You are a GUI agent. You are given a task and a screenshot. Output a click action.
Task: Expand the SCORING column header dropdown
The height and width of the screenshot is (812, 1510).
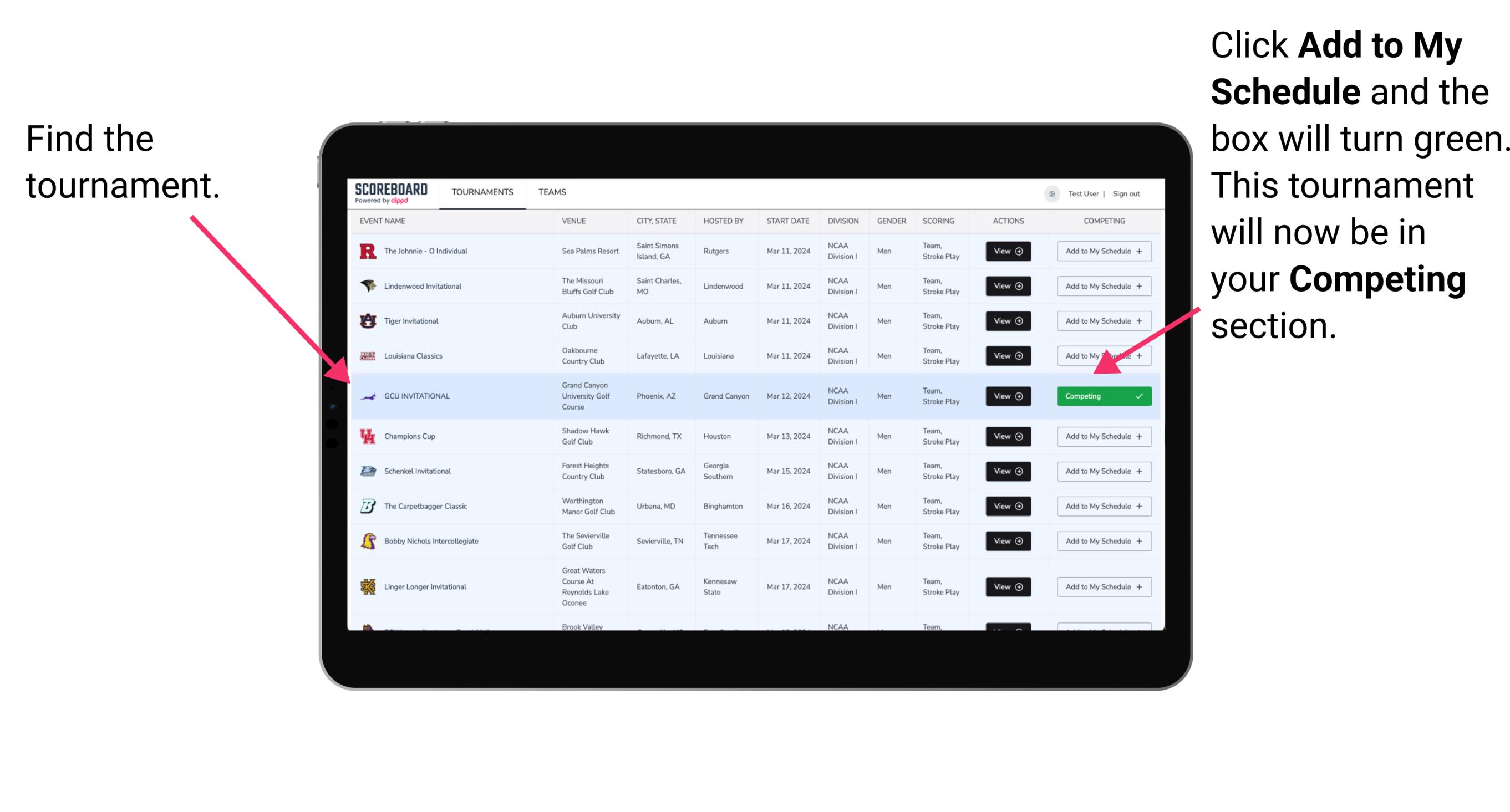[x=939, y=222]
